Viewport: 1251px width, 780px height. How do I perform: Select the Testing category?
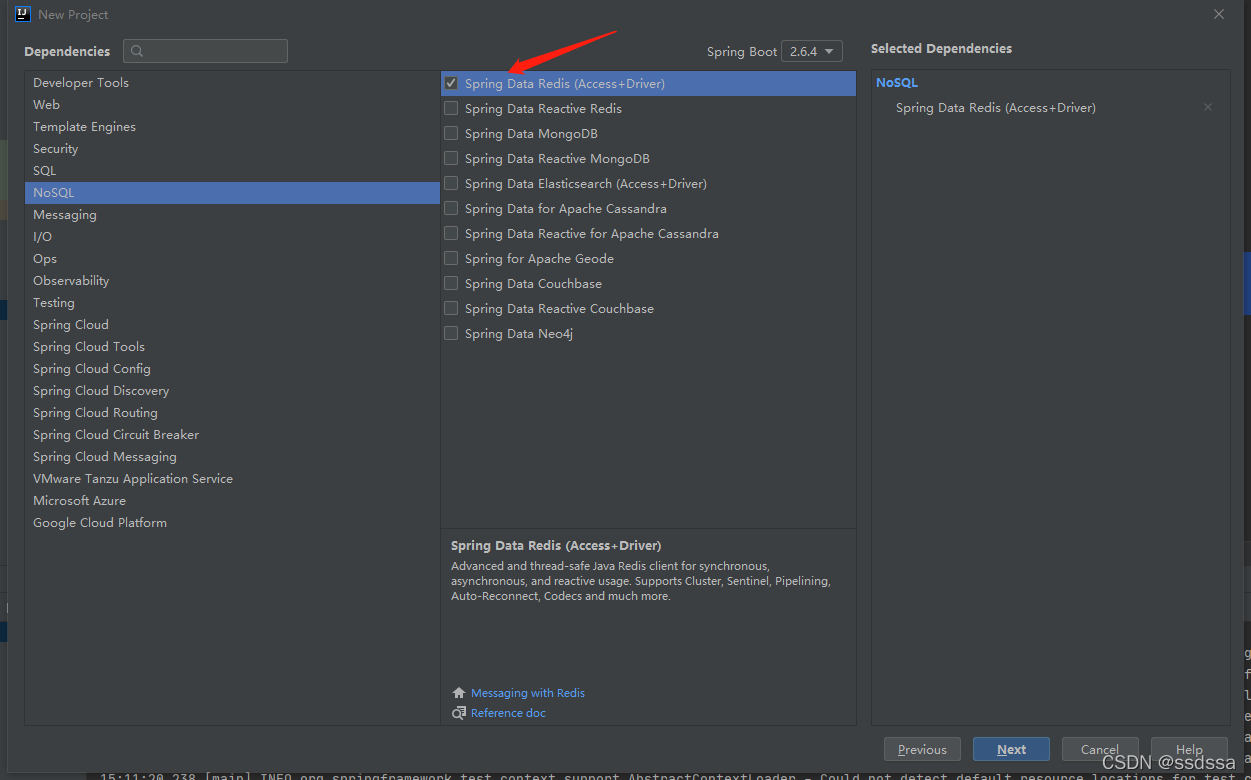click(232, 303)
